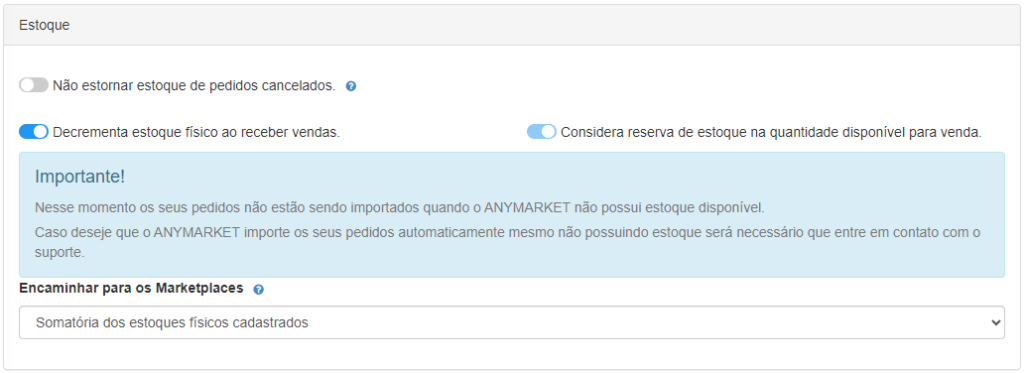Click the alert sentence starting with Caso deseje

507,242
